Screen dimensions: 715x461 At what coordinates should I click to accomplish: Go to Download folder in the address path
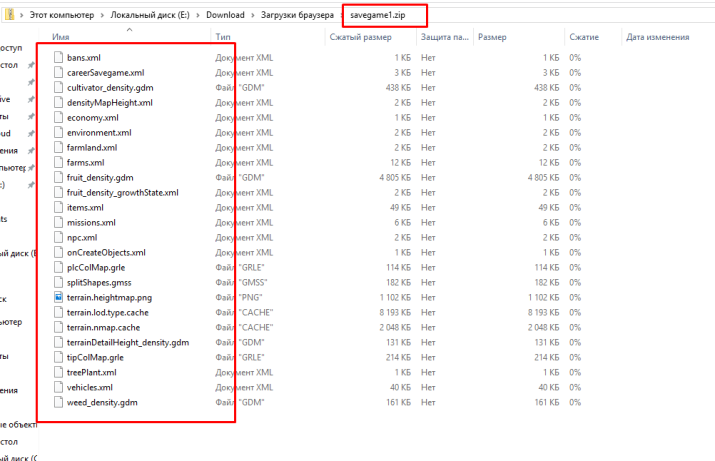[x=224, y=15]
